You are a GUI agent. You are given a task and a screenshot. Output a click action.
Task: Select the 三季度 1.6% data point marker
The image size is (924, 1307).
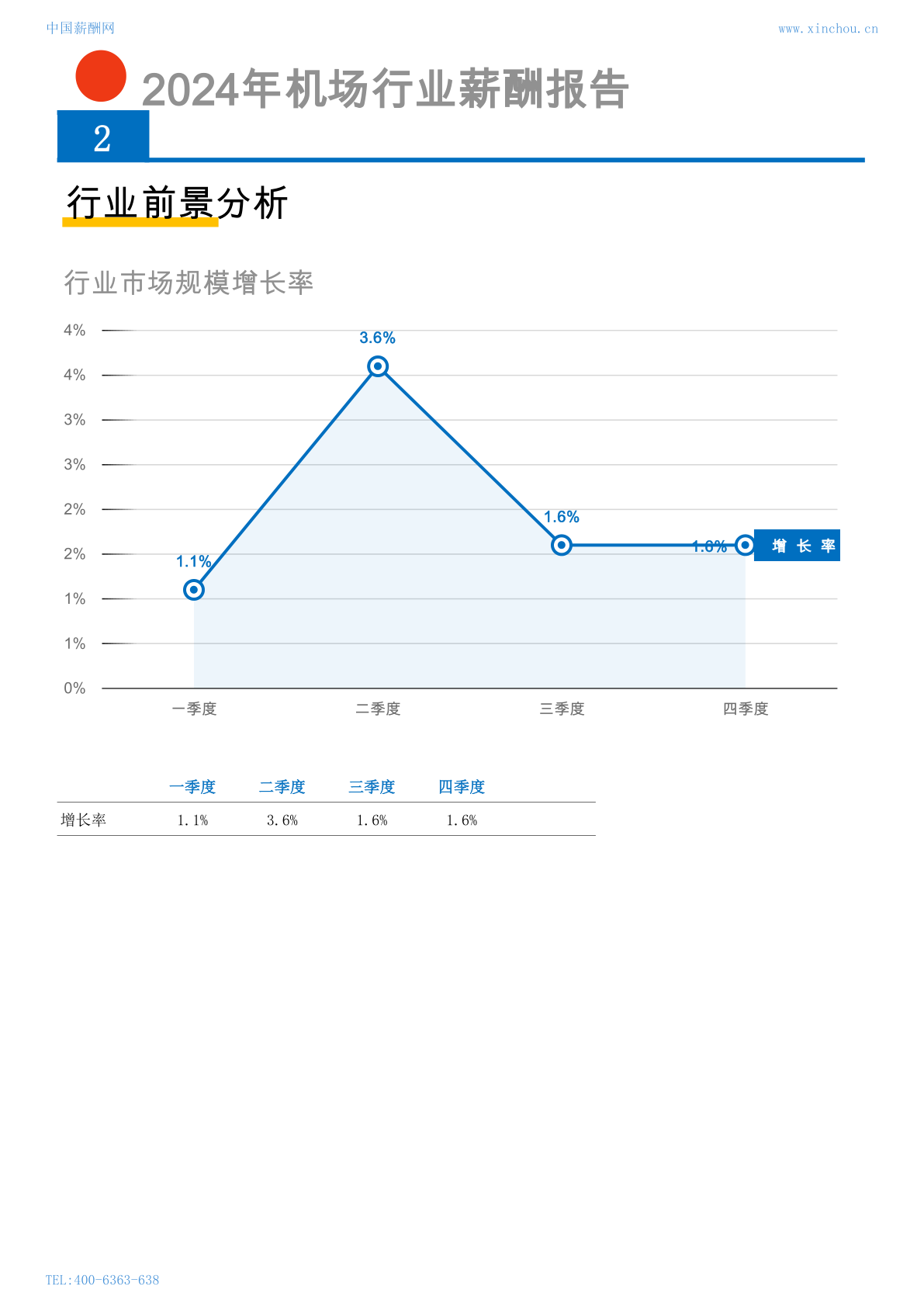(562, 546)
